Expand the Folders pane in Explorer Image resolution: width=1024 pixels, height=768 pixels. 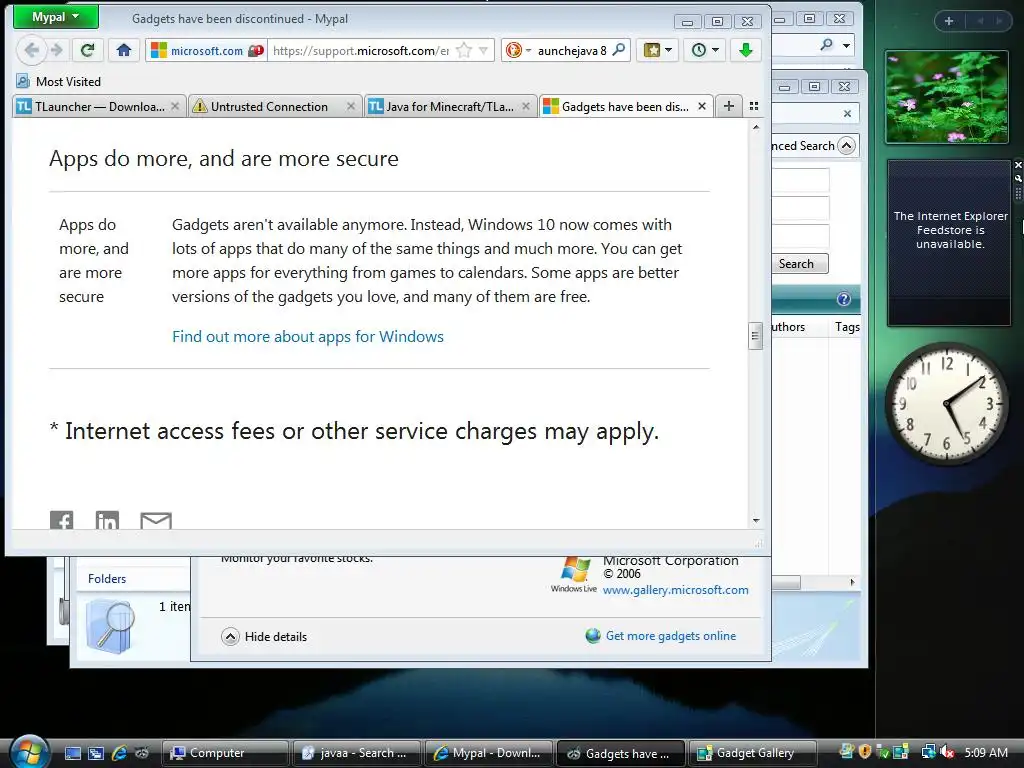tap(107, 579)
